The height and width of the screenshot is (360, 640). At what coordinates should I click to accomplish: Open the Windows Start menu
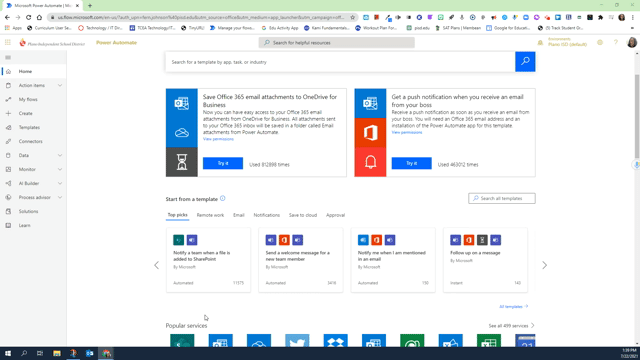point(8,353)
